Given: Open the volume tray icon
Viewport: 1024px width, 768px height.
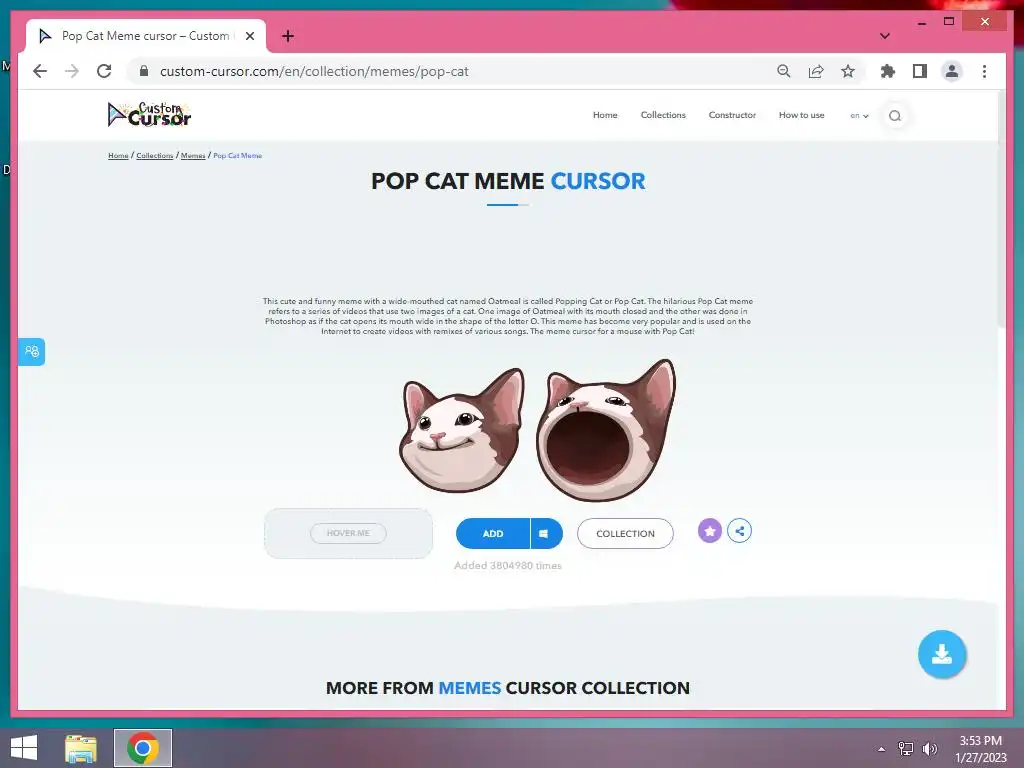Looking at the screenshot, I should [x=930, y=749].
